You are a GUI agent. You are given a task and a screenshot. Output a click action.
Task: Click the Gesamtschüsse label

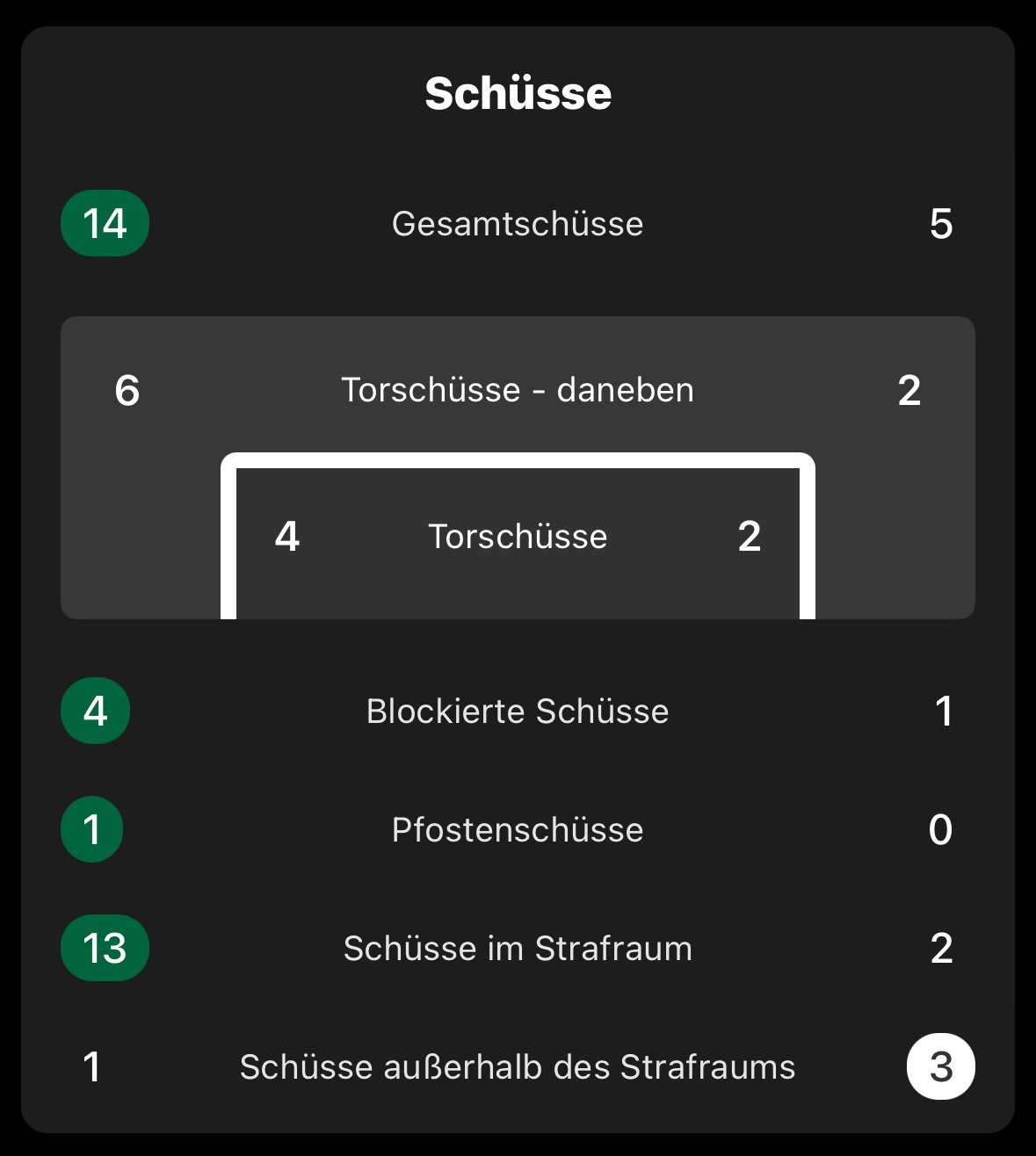pyautogui.click(x=518, y=224)
